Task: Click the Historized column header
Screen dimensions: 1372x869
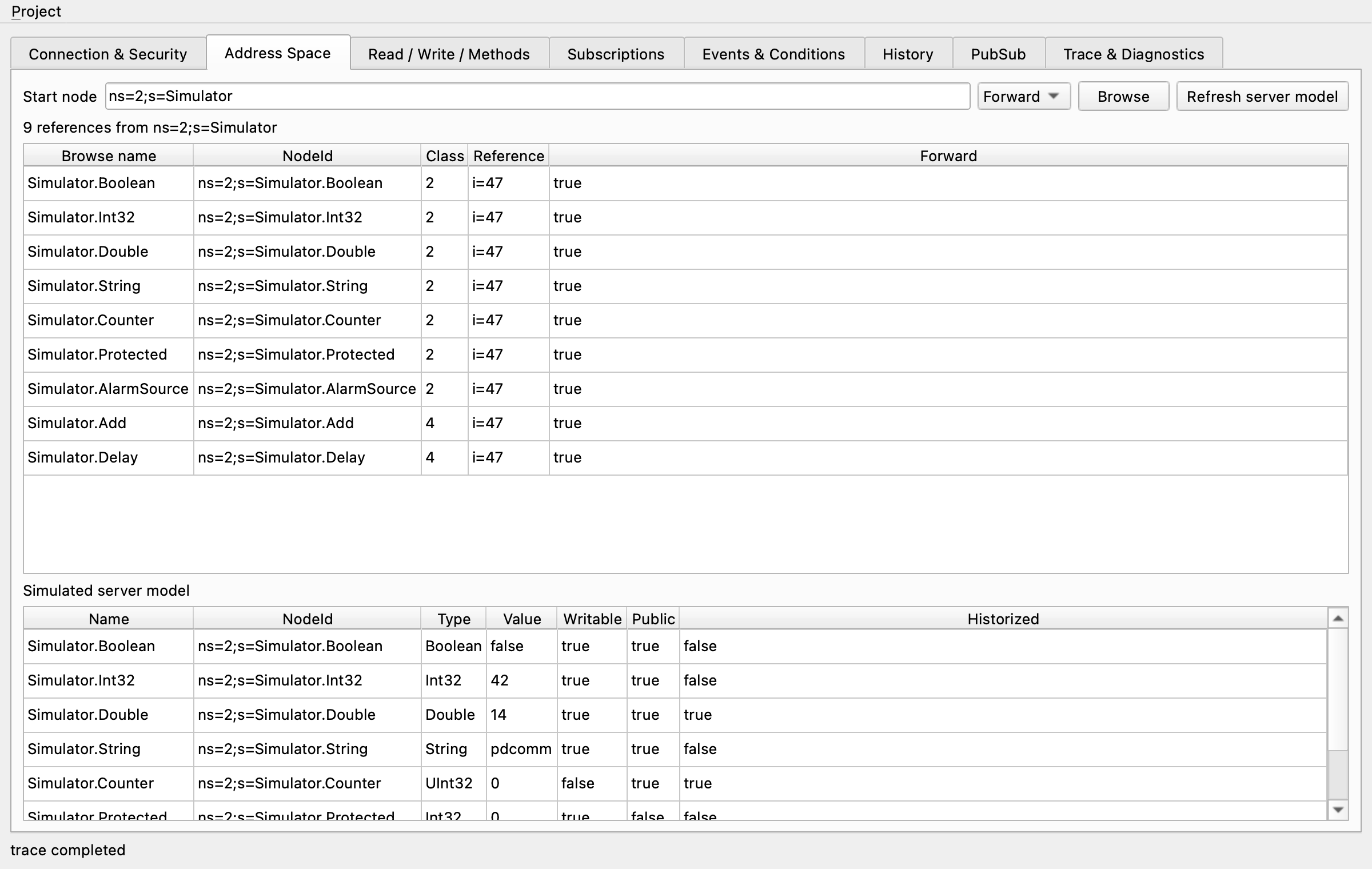Action: coord(1003,619)
